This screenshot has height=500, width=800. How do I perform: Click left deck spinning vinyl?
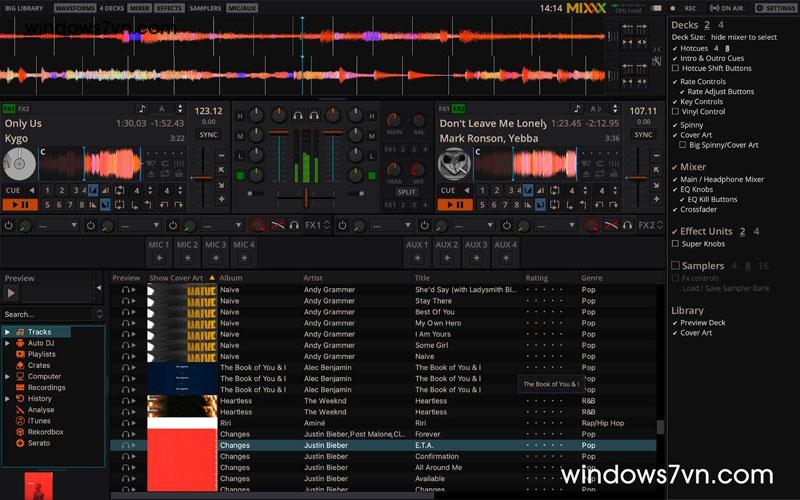pos(19,164)
